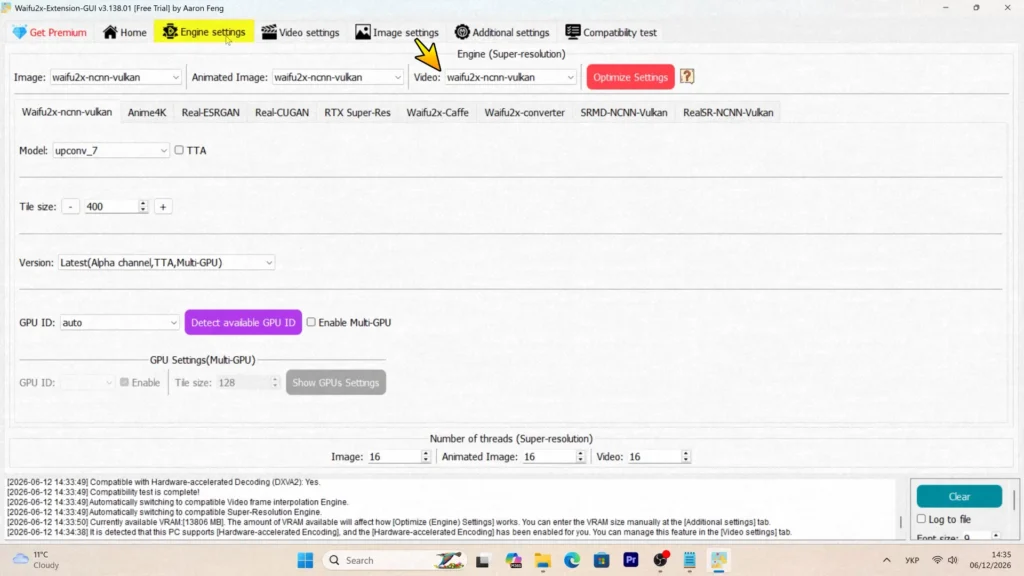Open the Windows Start menu
This screenshot has width=1024, height=576.
(305, 560)
